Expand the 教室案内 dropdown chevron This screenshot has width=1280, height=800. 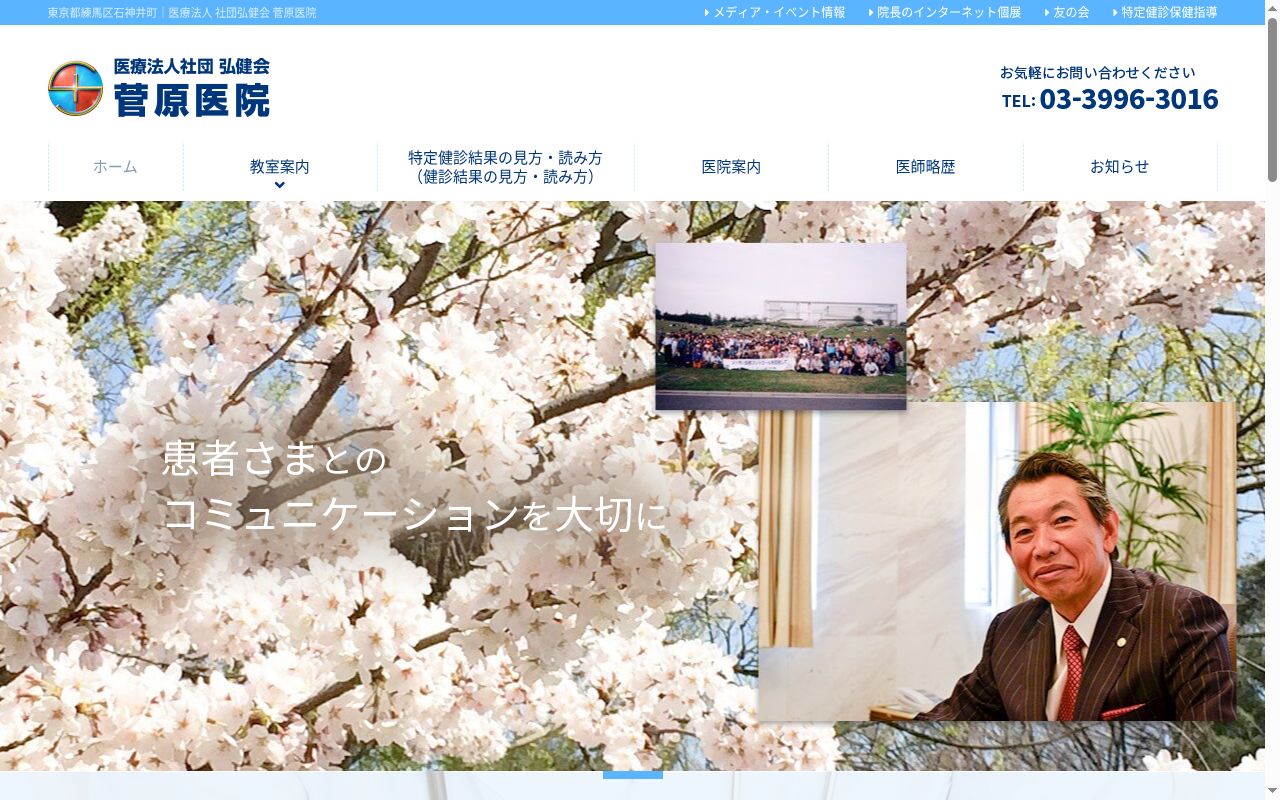click(x=280, y=185)
